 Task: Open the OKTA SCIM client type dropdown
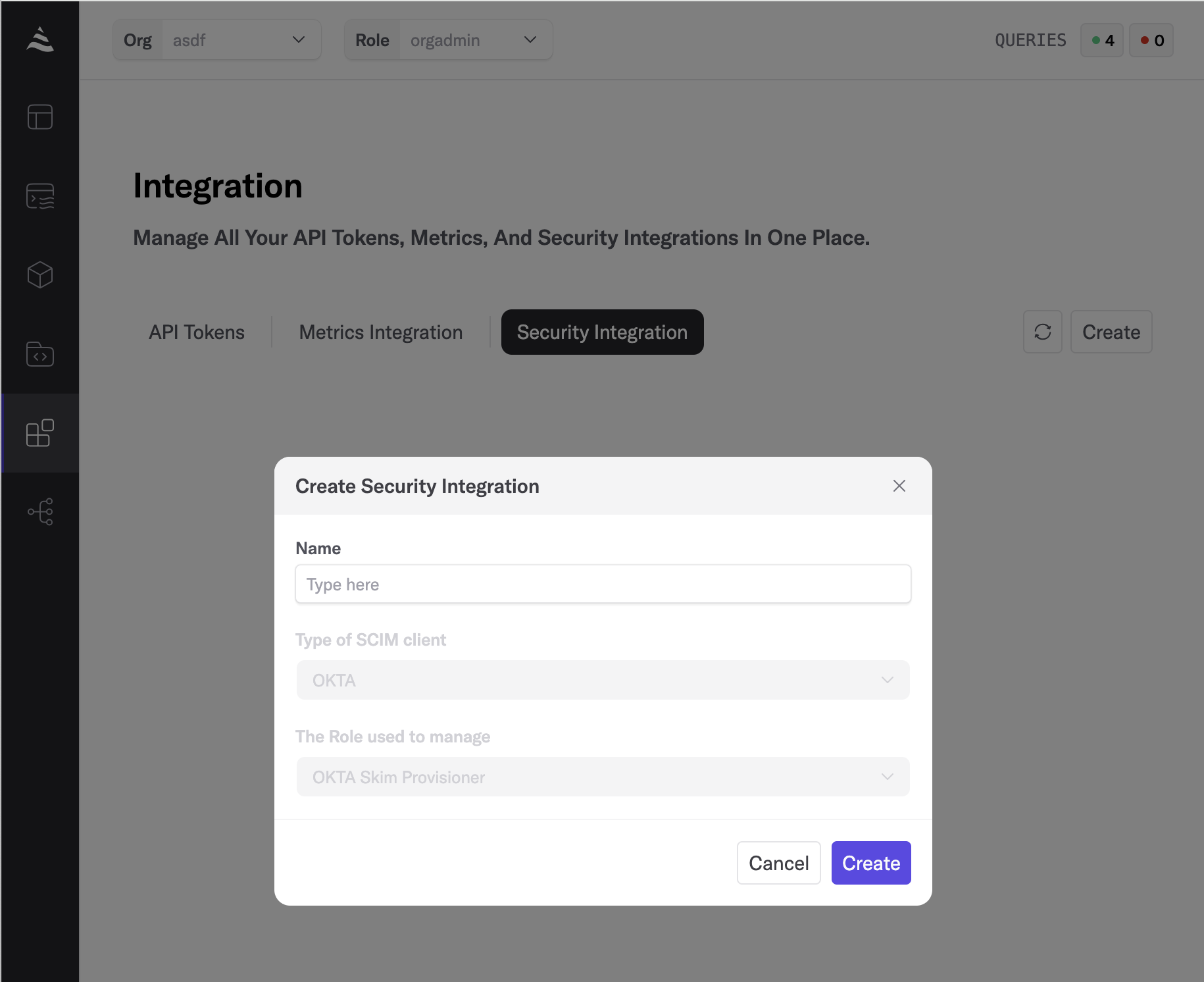click(603, 680)
